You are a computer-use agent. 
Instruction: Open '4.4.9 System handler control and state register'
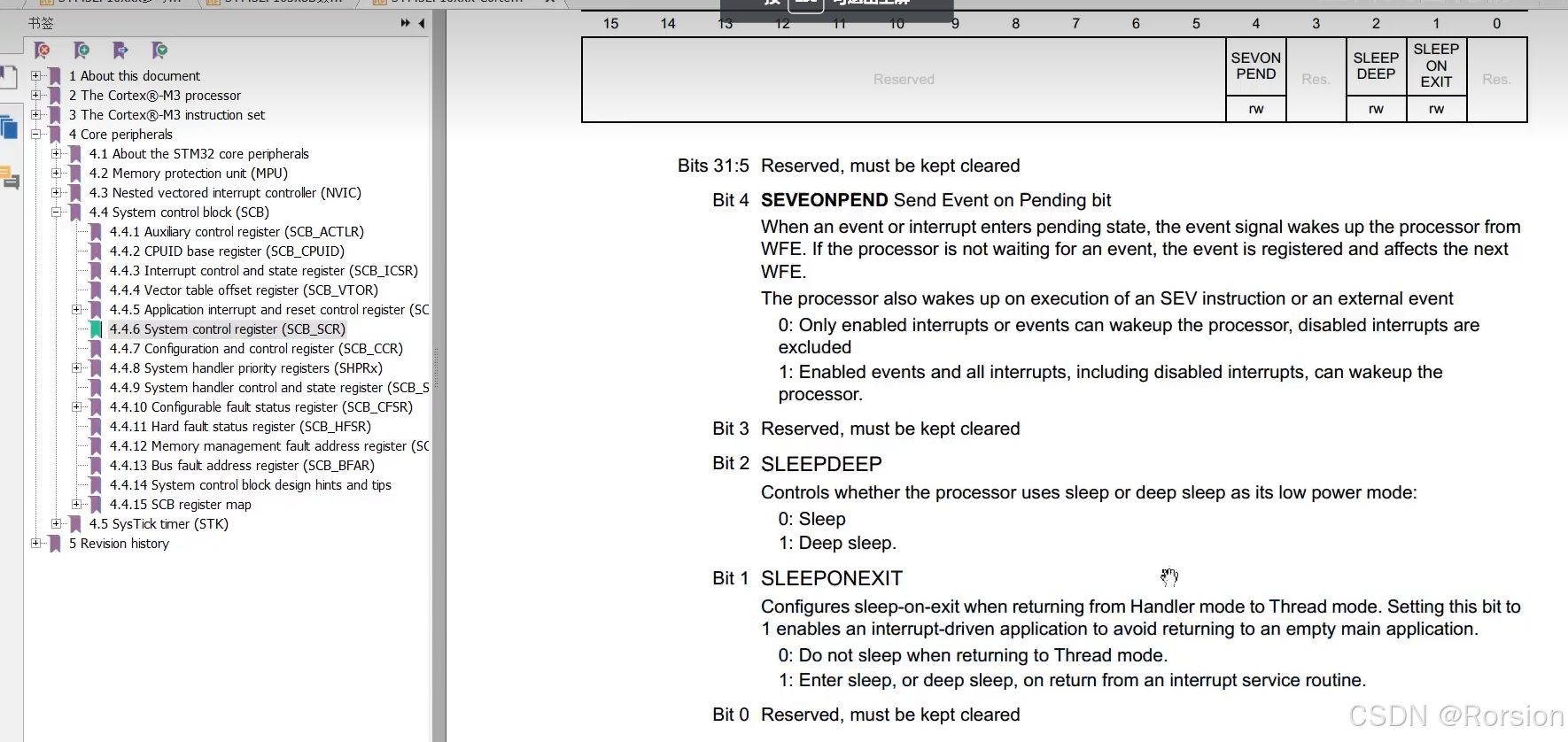tap(269, 388)
